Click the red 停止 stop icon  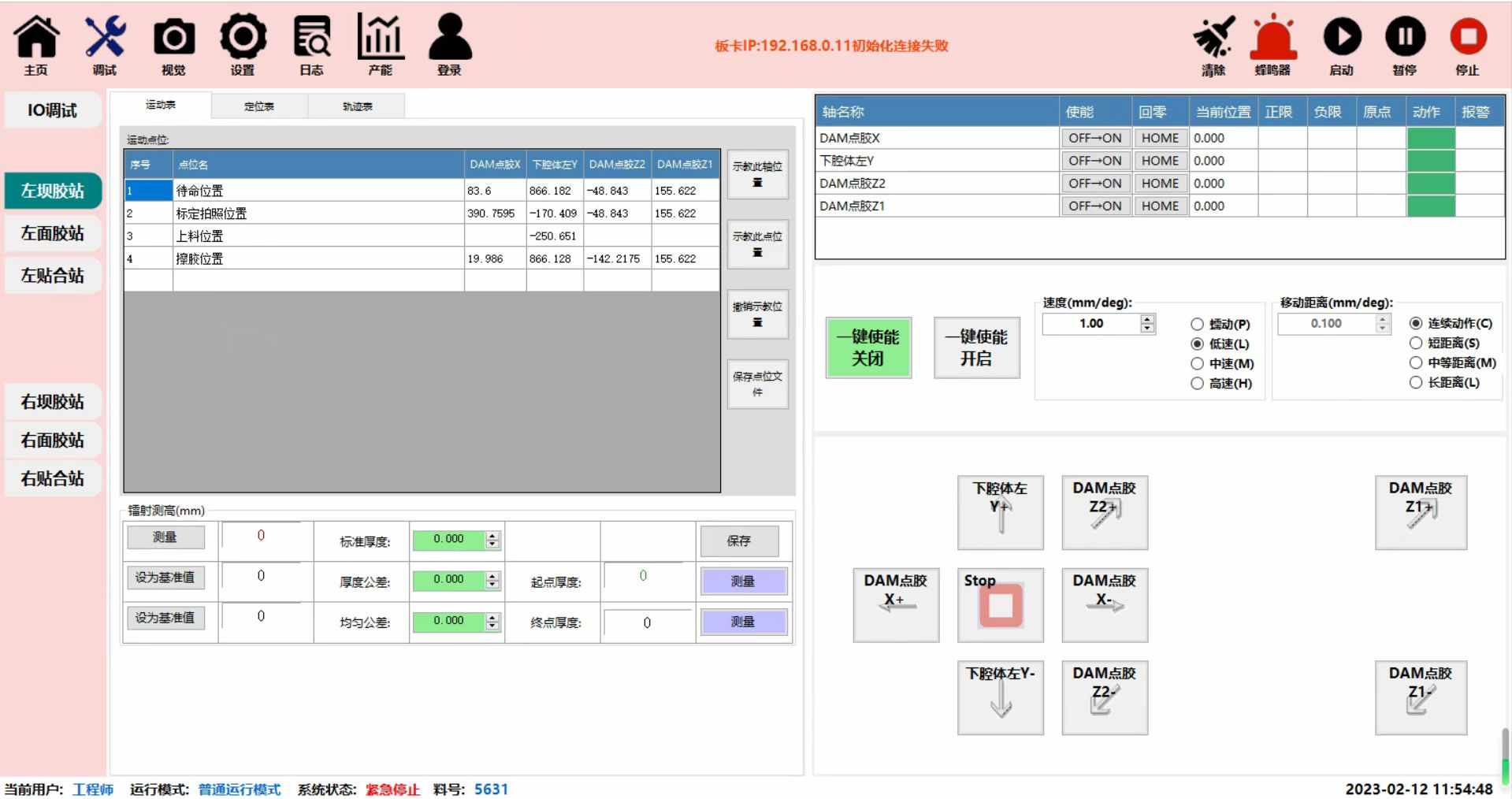point(1468,46)
